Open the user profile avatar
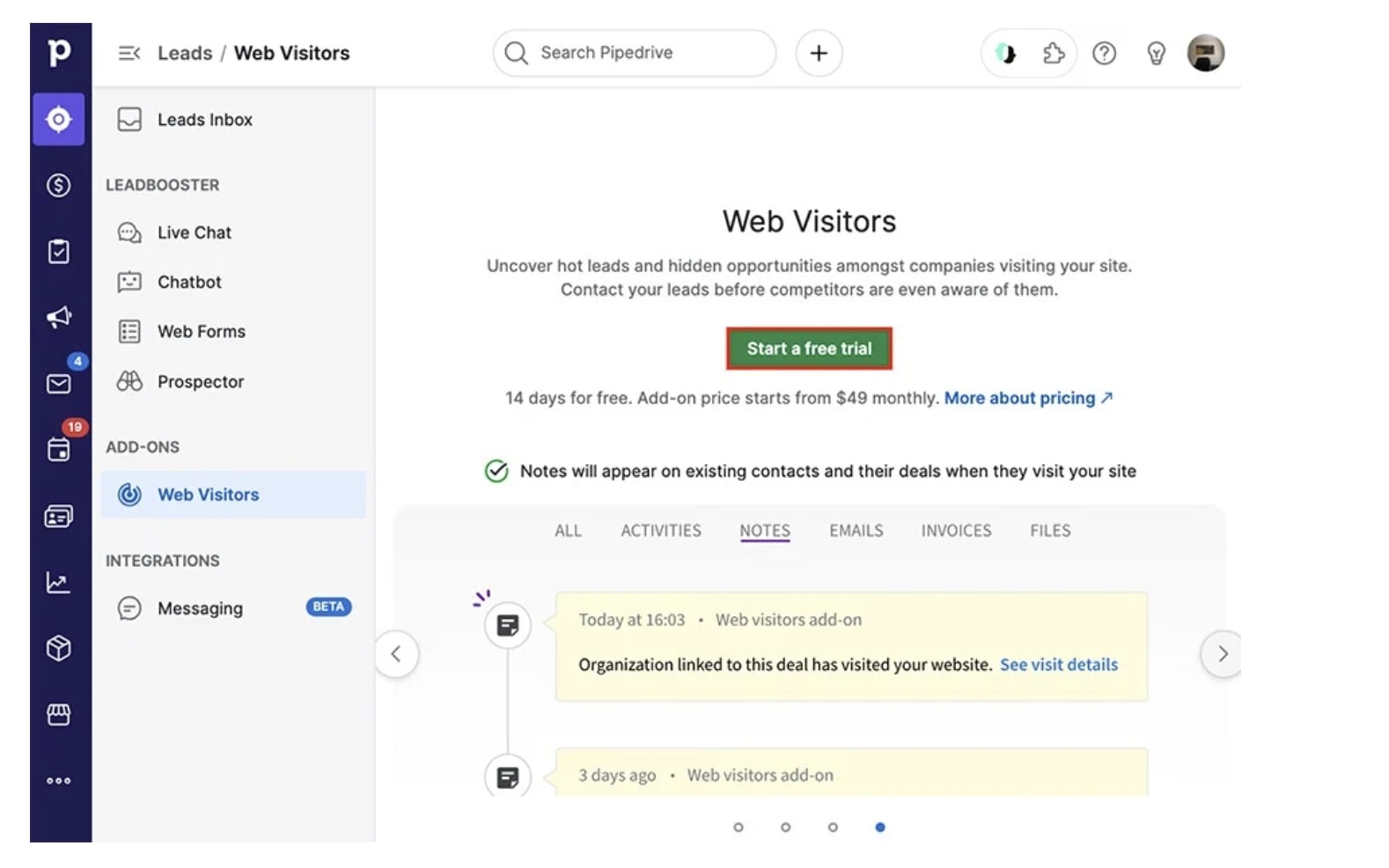This screenshot has width=1389, height=868. pos(1206,53)
